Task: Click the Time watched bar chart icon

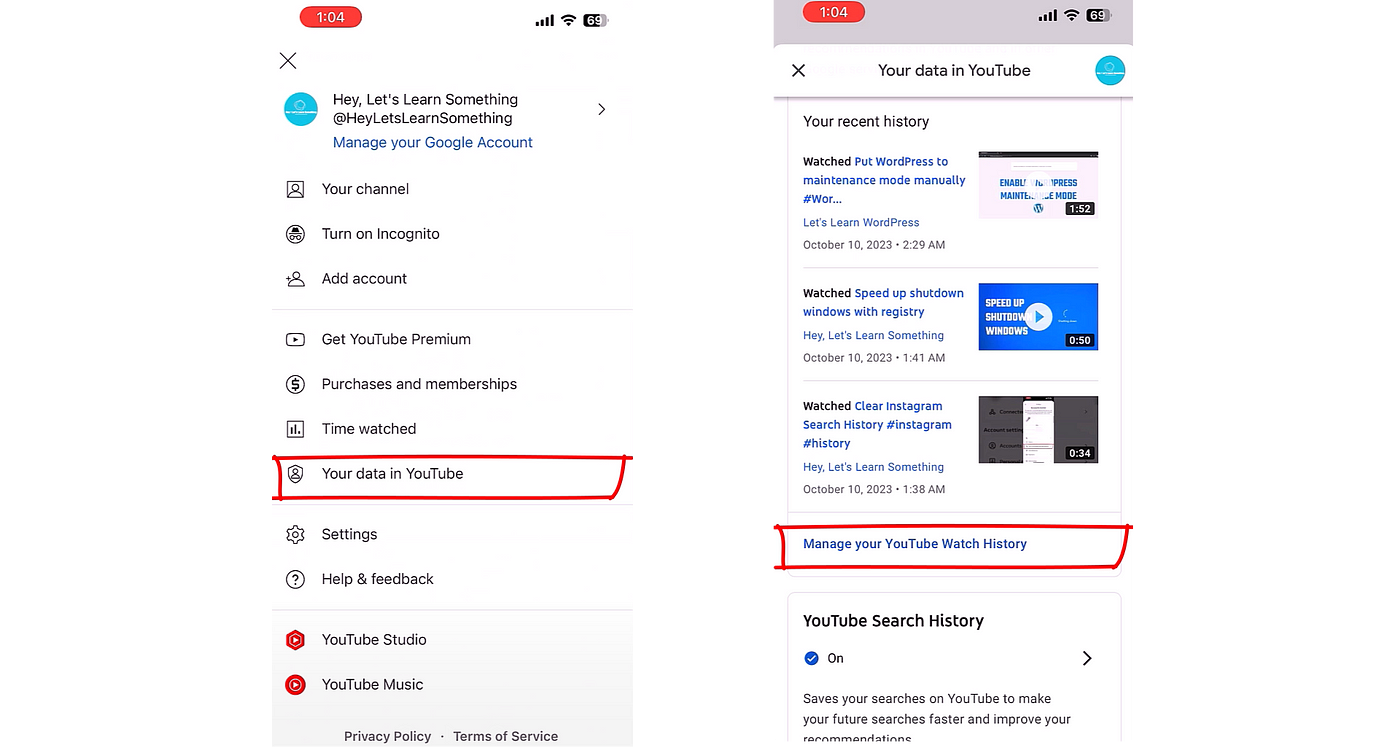Action: click(x=295, y=429)
